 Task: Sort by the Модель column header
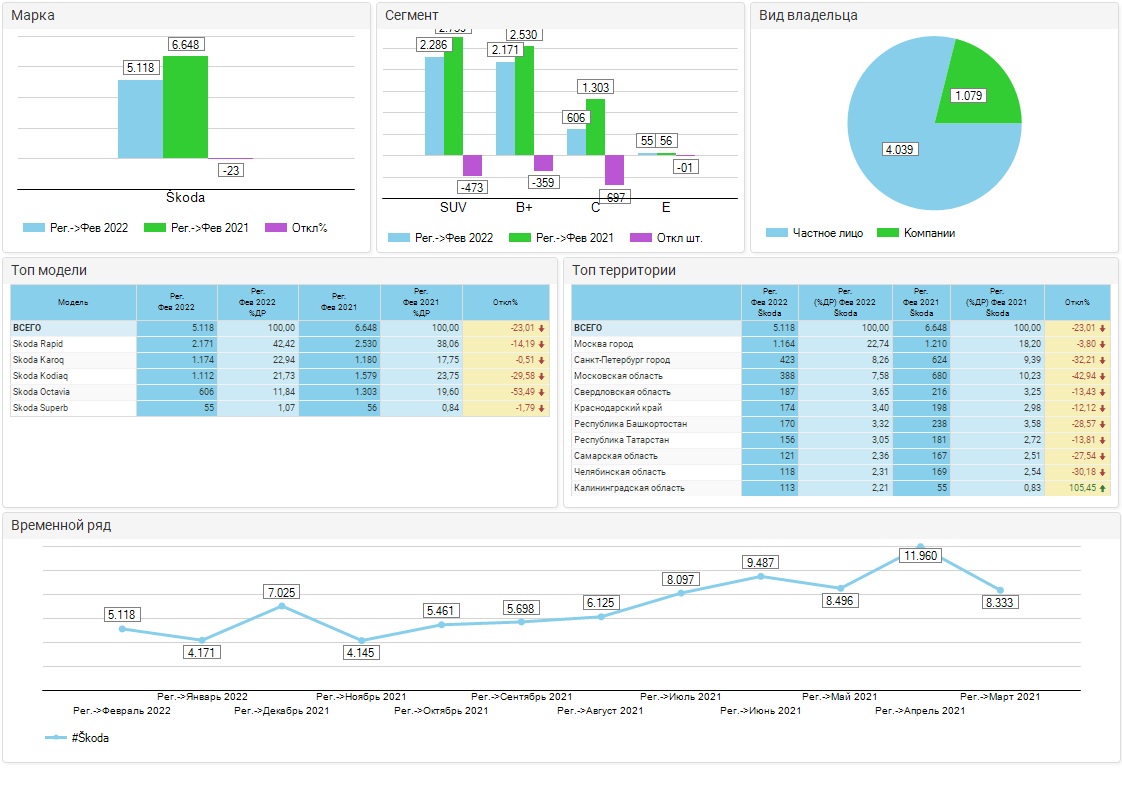pos(73,302)
